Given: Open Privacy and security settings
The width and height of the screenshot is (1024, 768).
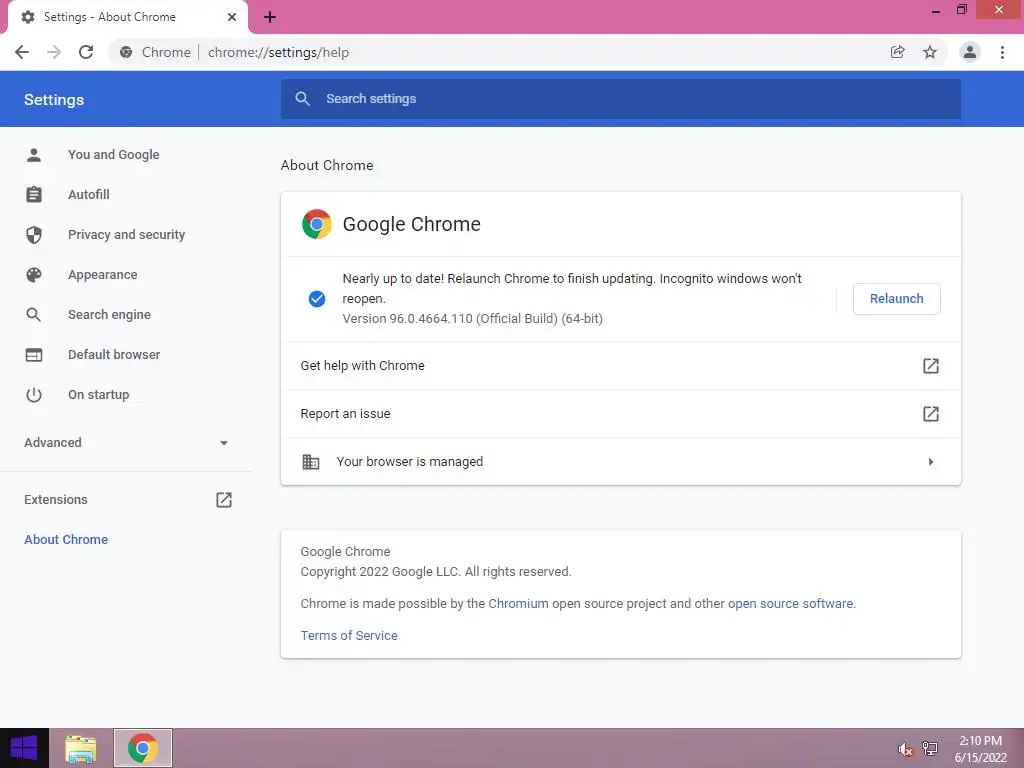Looking at the screenshot, I should [126, 234].
